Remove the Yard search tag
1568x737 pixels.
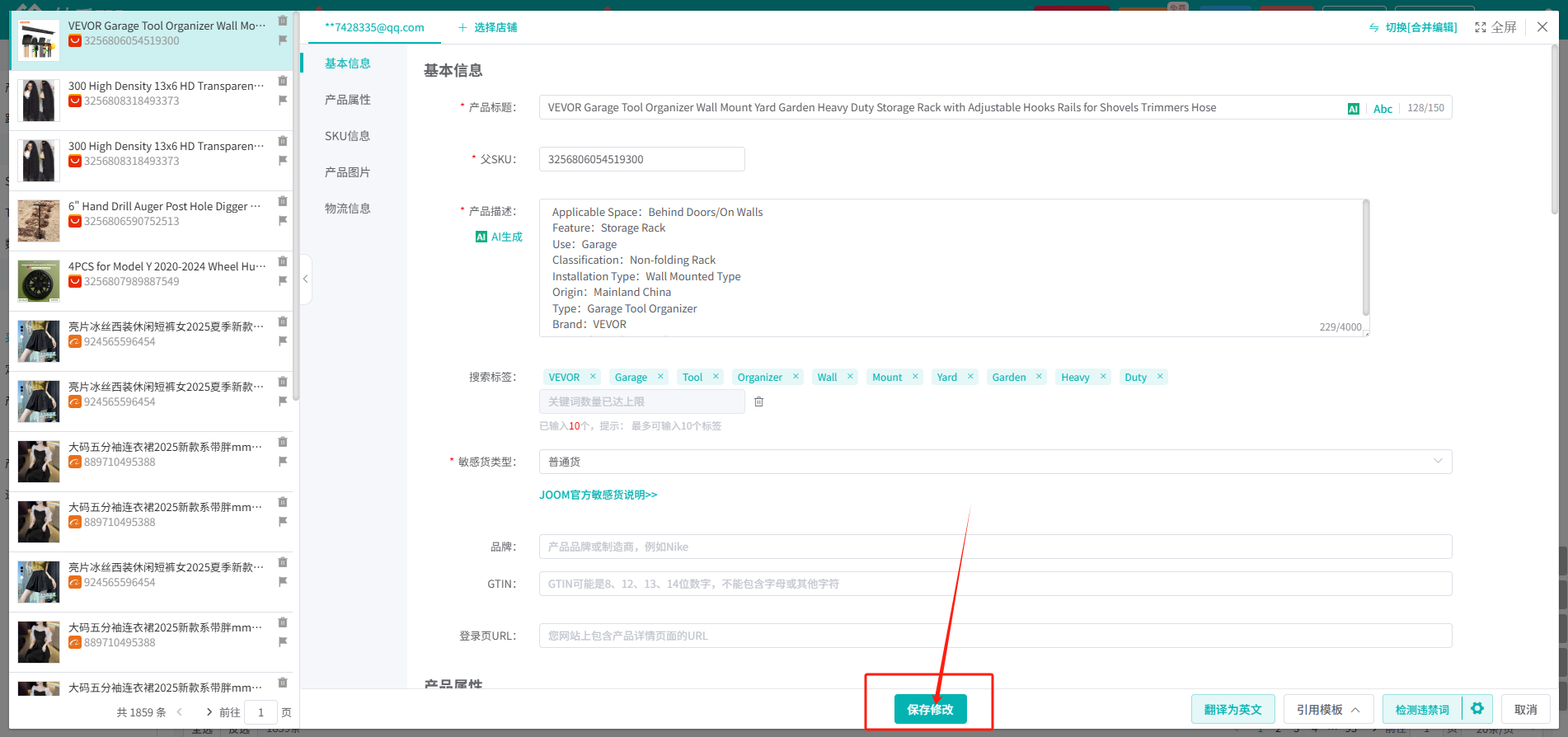(x=970, y=377)
